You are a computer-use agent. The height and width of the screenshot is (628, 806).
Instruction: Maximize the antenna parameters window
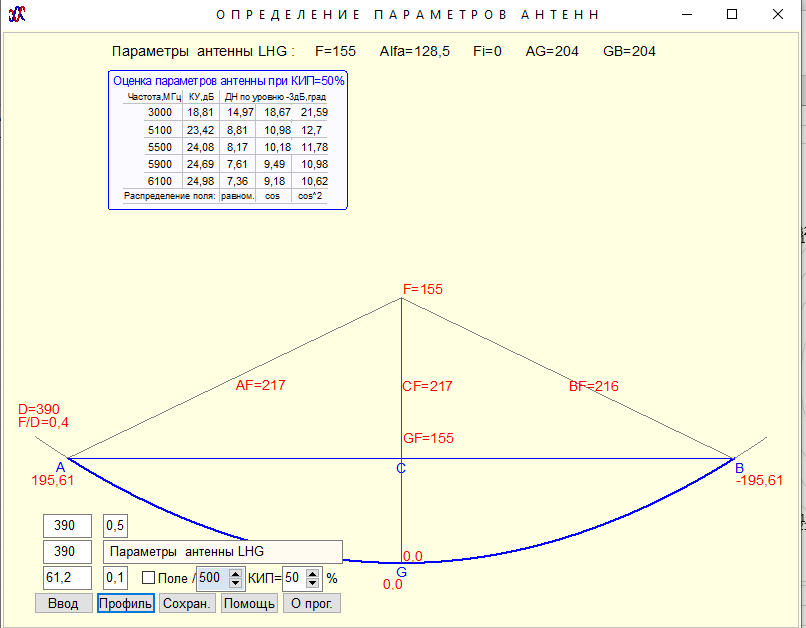[x=732, y=14]
